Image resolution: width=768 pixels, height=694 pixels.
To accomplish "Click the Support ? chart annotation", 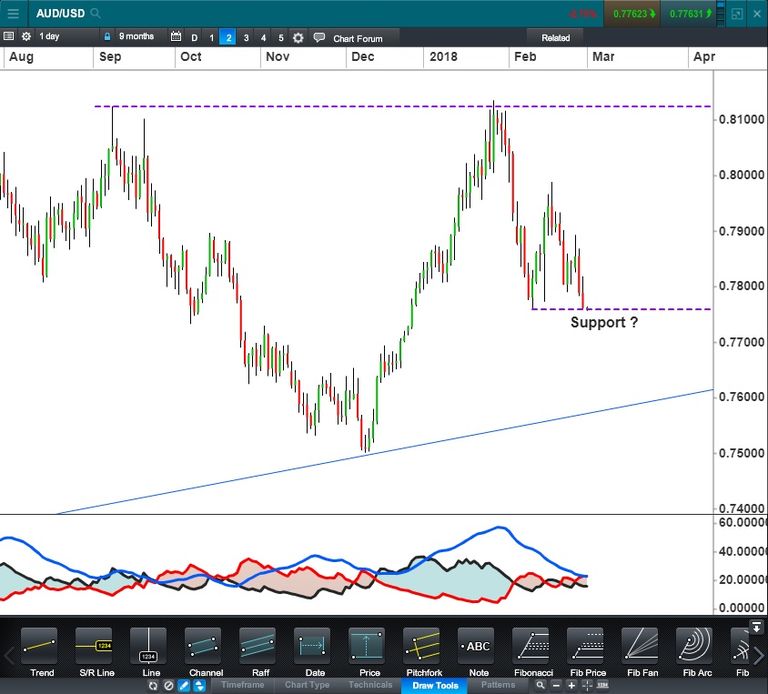I will pyautogui.click(x=604, y=322).
